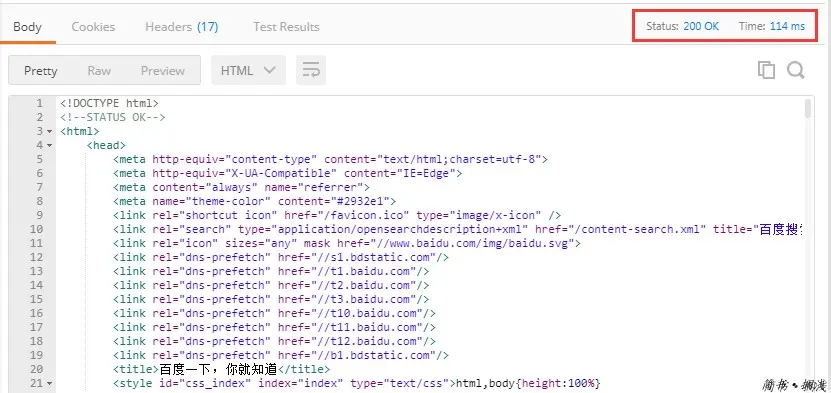Open search in response body

tap(795, 70)
